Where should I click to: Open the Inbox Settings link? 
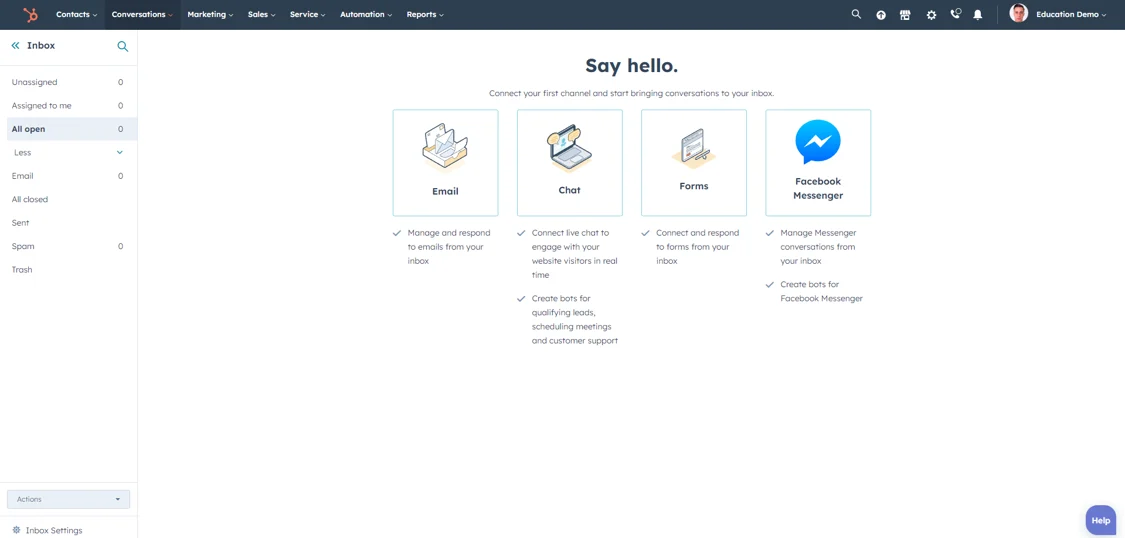54,531
